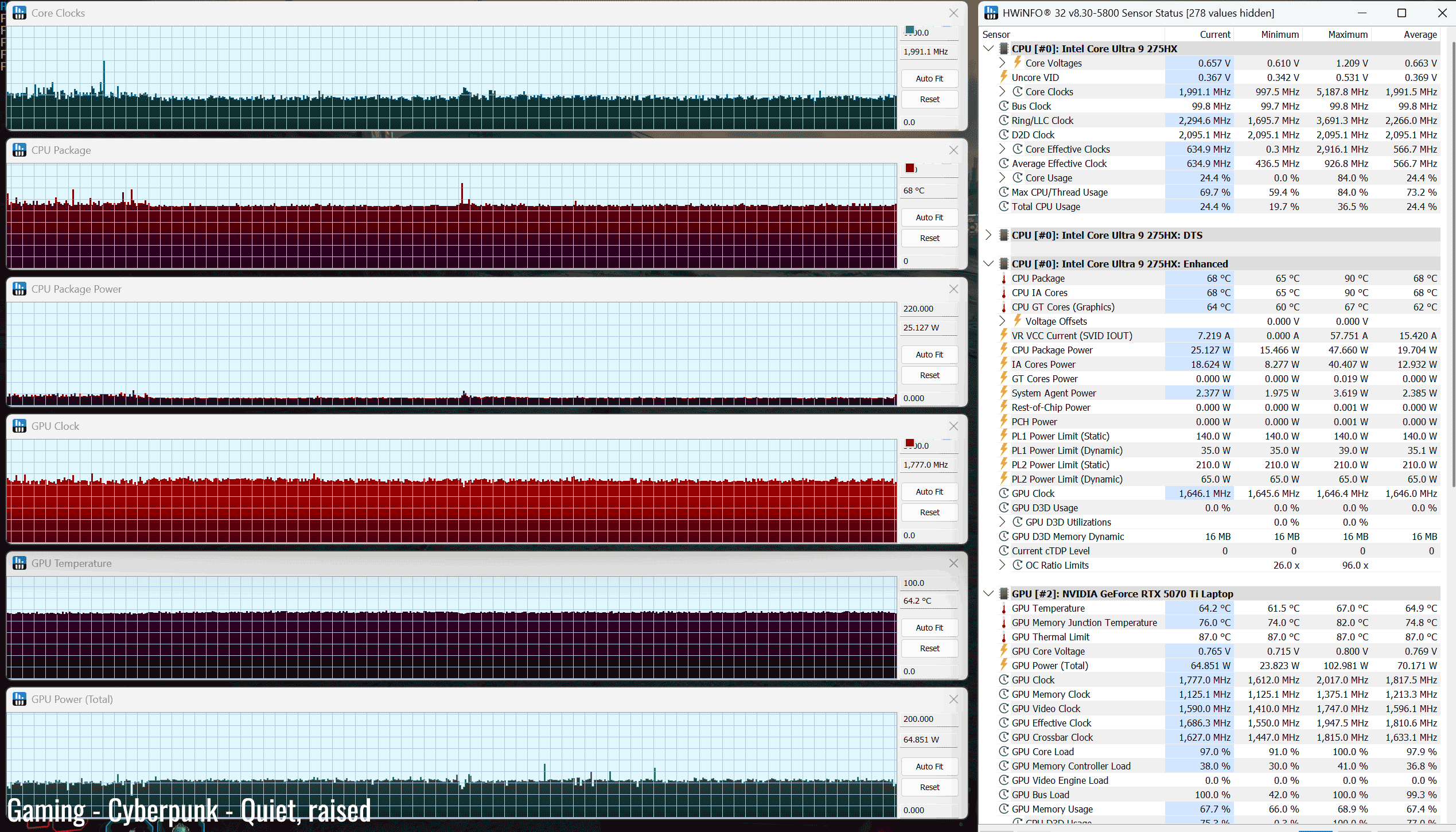1456x832 pixels.
Task: Click the chip icon of the NVIDIA GPU section
Action: pos(1004,594)
